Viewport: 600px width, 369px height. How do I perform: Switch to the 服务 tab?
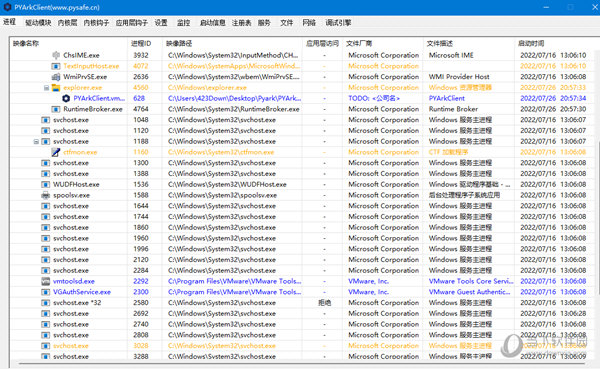[x=264, y=23]
